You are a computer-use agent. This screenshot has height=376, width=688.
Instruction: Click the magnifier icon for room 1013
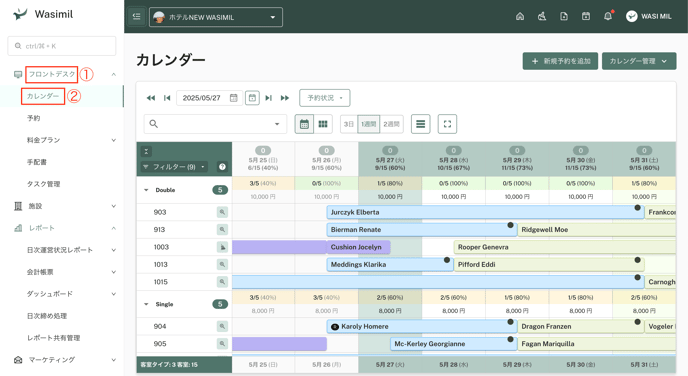222,265
